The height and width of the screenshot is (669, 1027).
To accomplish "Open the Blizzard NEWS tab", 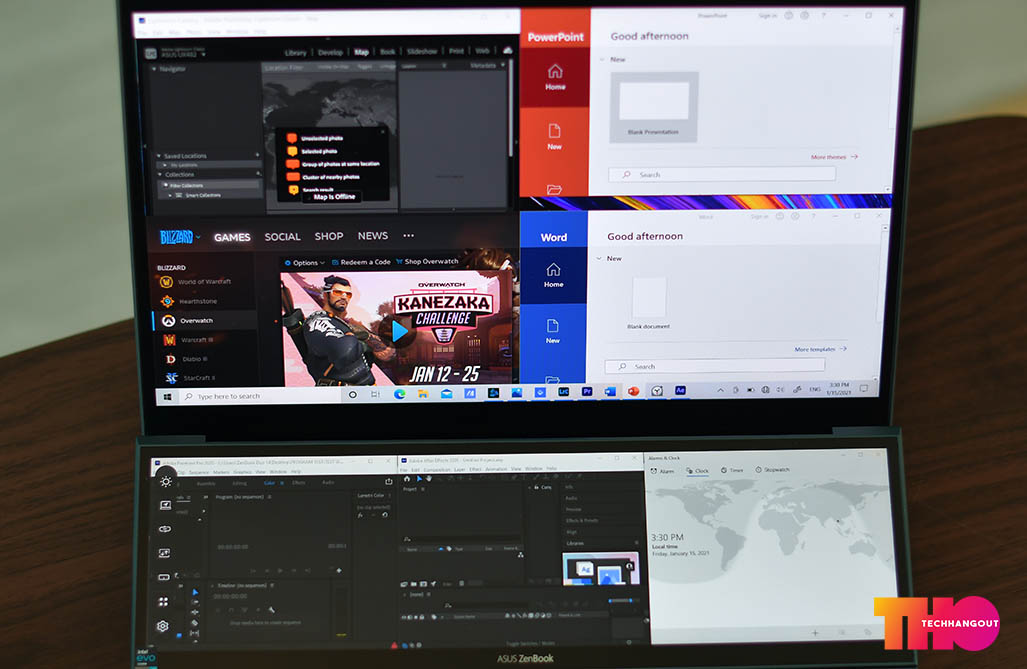I will tap(373, 236).
